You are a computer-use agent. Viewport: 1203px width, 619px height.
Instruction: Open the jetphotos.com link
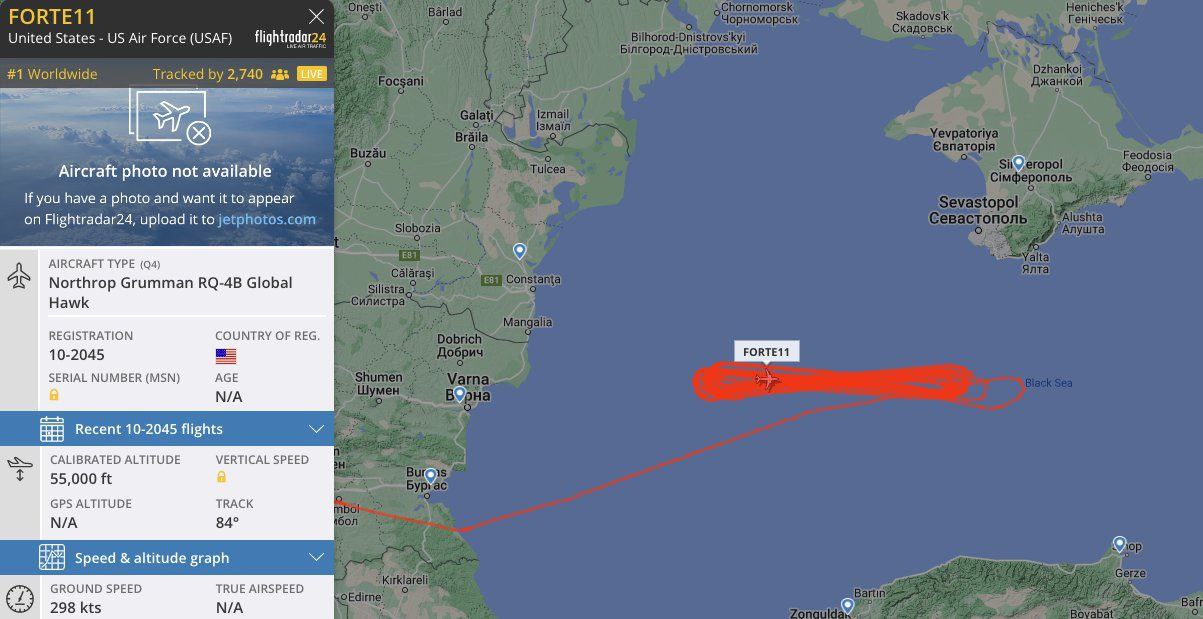[267, 219]
